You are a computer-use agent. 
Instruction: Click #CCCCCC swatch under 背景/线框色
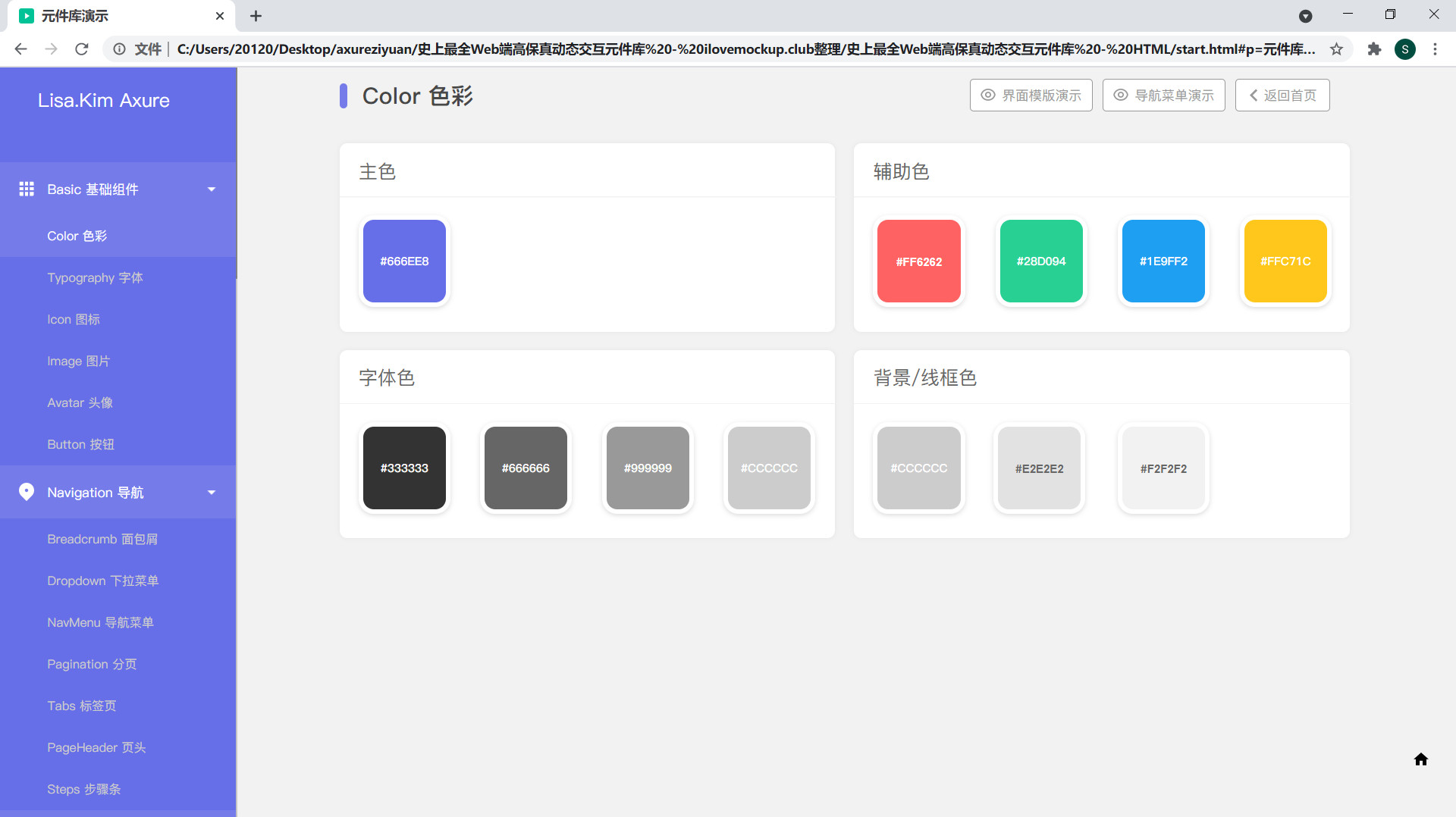(919, 468)
